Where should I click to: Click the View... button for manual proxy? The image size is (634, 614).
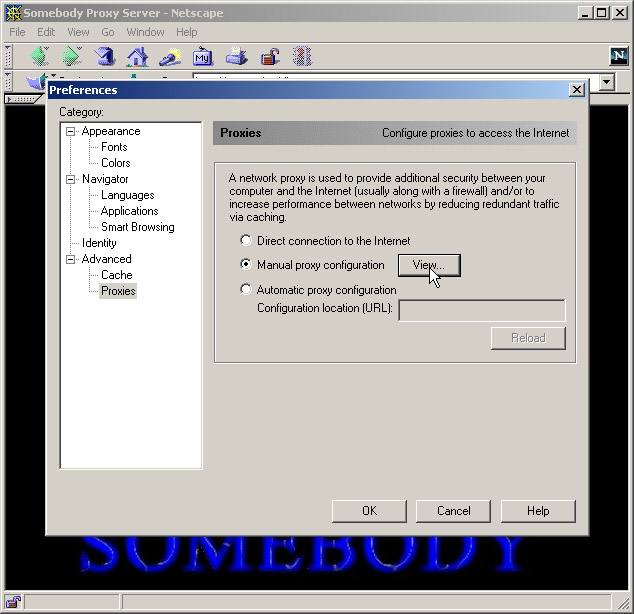[429, 265]
